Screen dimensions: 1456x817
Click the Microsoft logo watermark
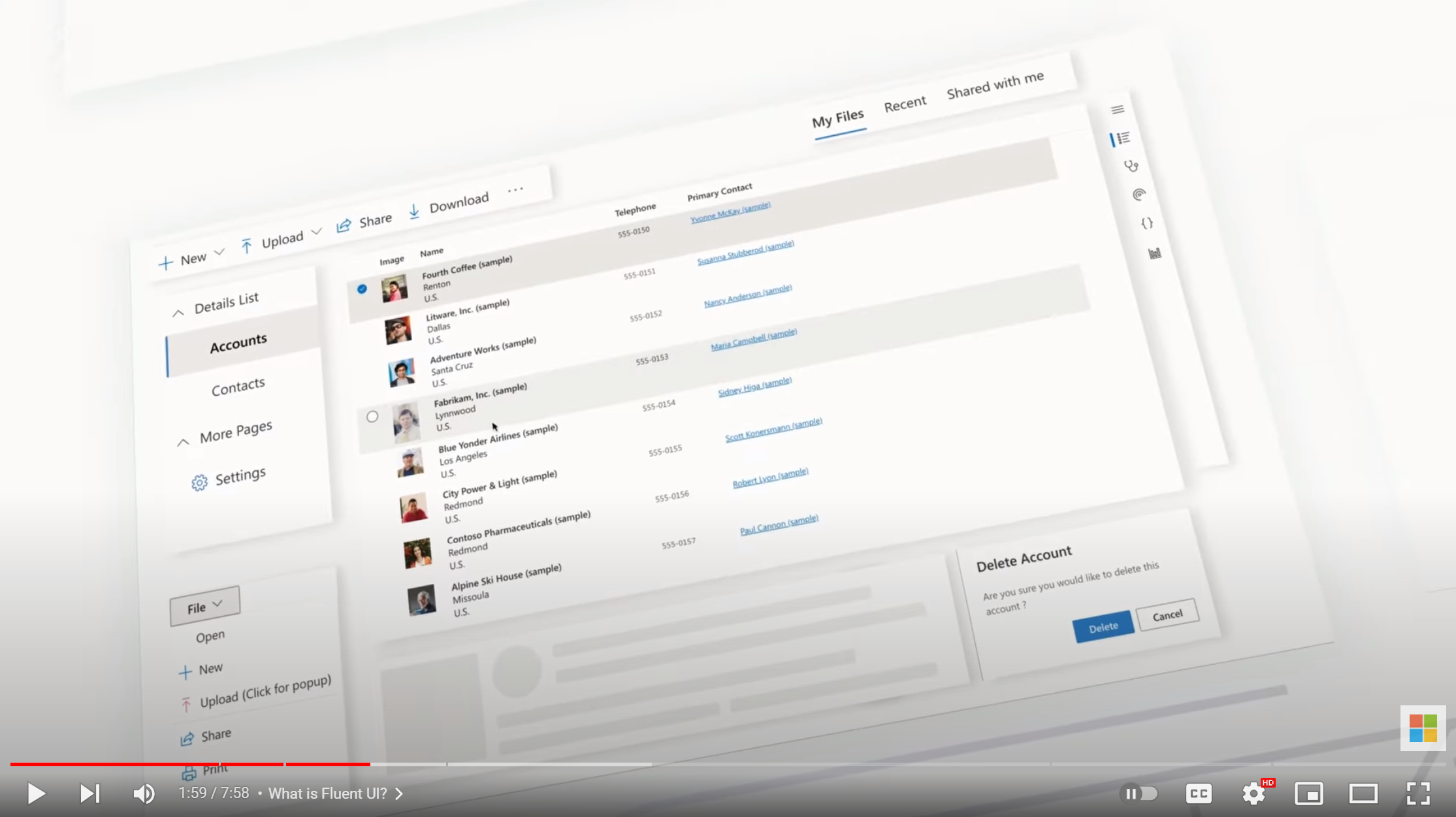(1423, 728)
